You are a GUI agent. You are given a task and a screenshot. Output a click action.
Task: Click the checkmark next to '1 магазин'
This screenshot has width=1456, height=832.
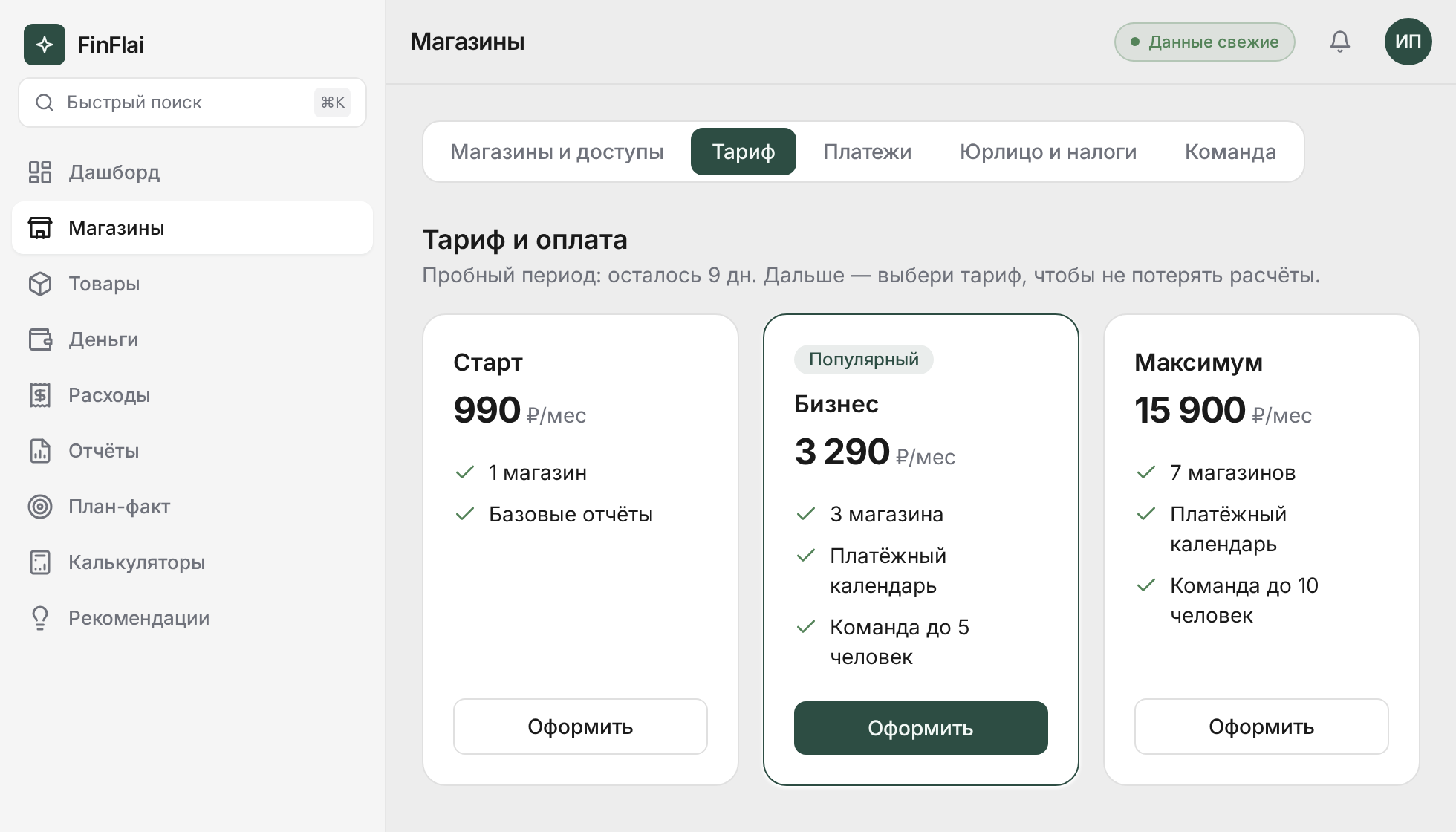pyautogui.click(x=465, y=472)
